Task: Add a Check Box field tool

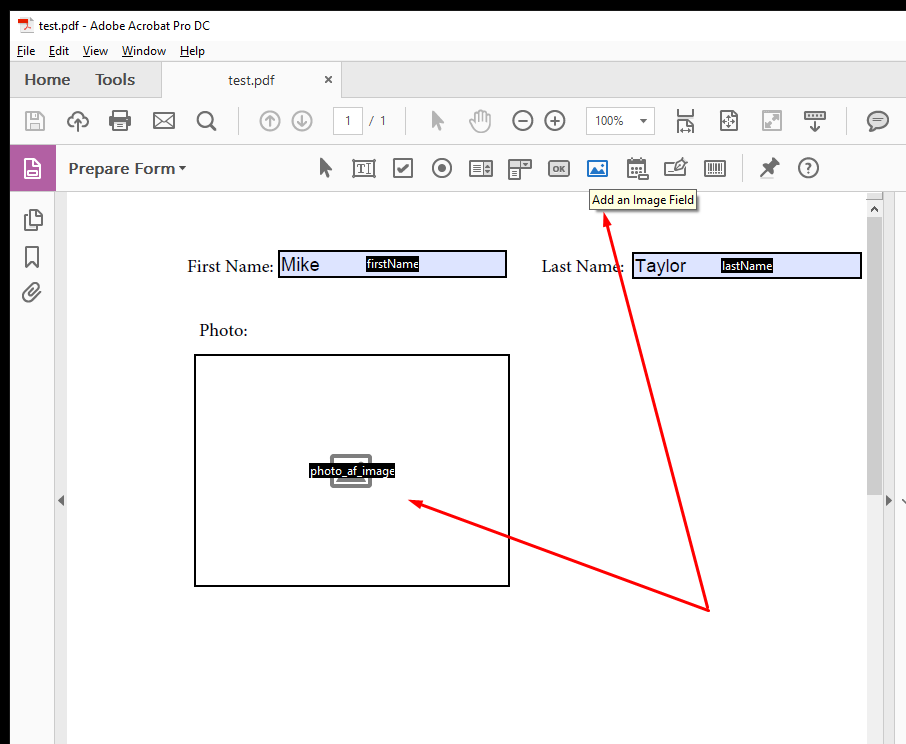Action: coord(403,169)
